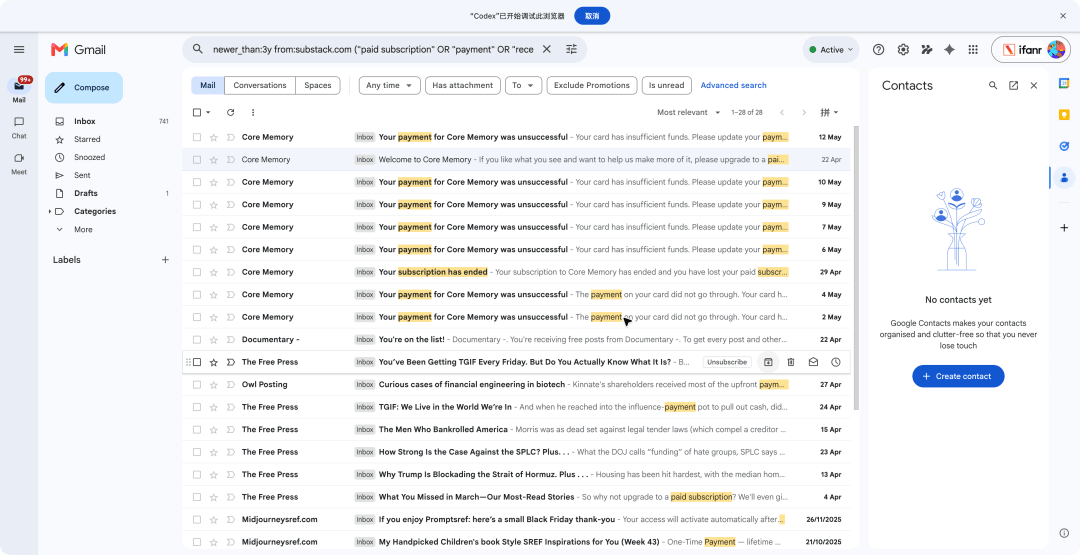Viewport: 1080px width, 555px height.
Task: Open Contacts in a new tab
Action: coord(1013,85)
